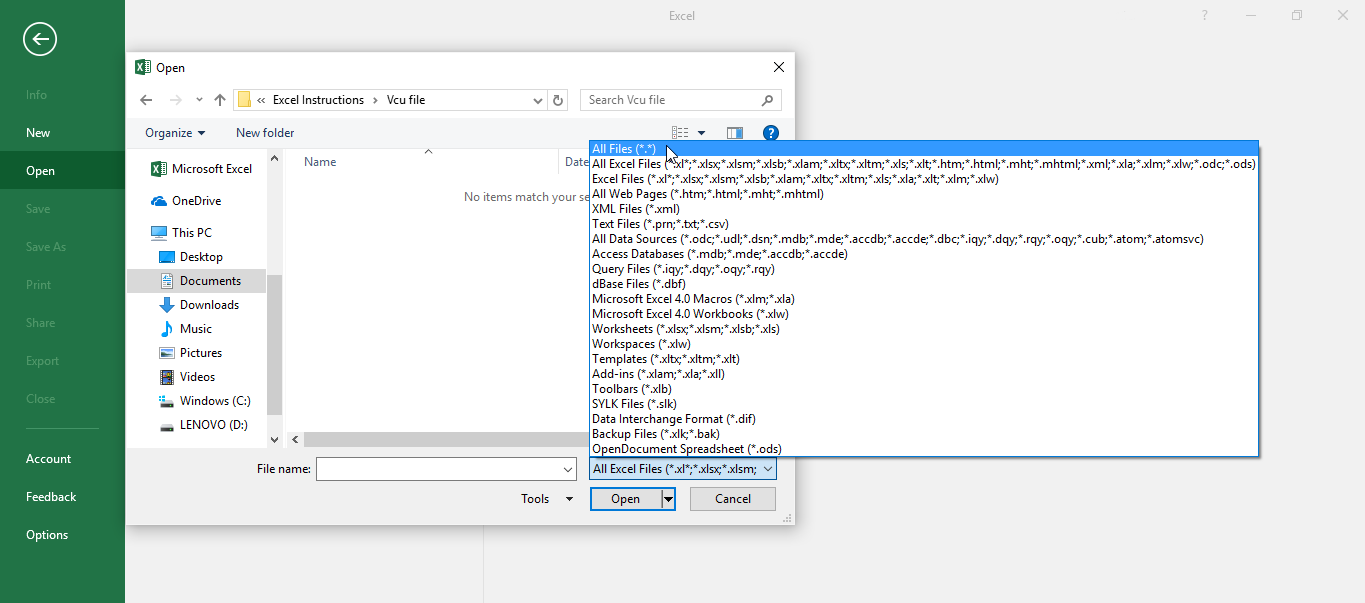This screenshot has width=1365, height=603.
Task: Select All Data Sources filter option
Action: (x=923, y=239)
